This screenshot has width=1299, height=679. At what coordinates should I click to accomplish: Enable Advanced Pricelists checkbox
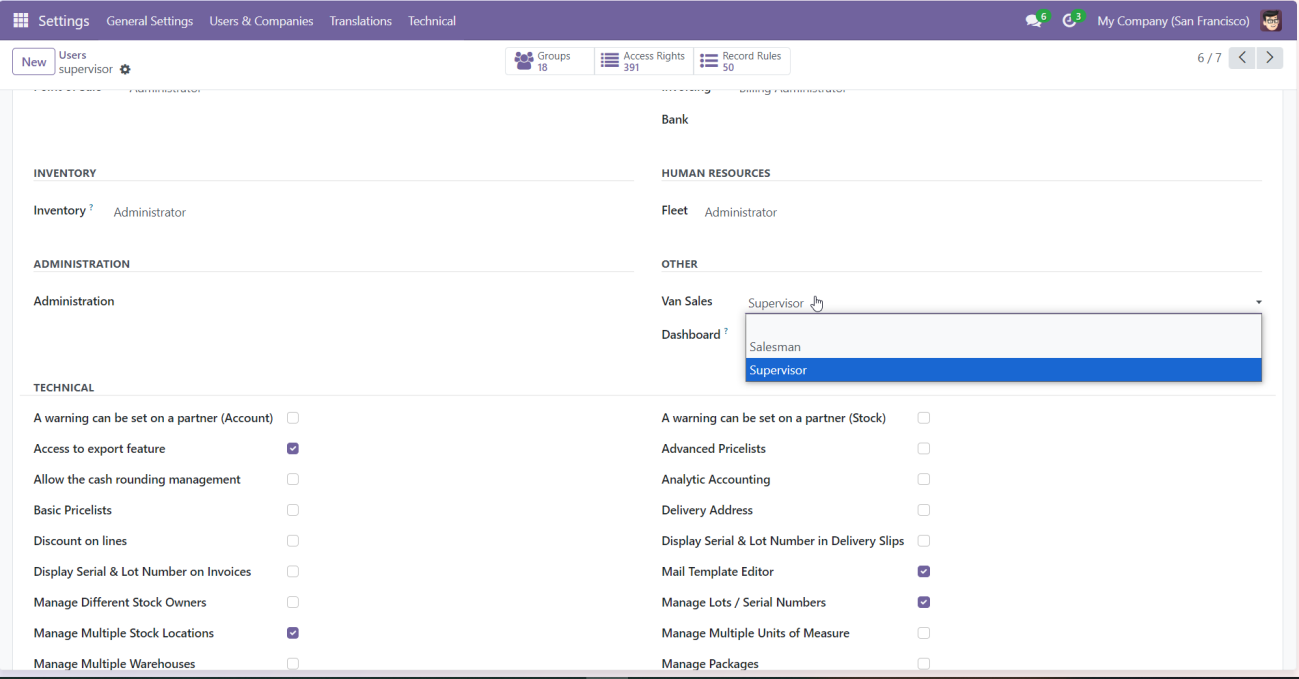(924, 449)
